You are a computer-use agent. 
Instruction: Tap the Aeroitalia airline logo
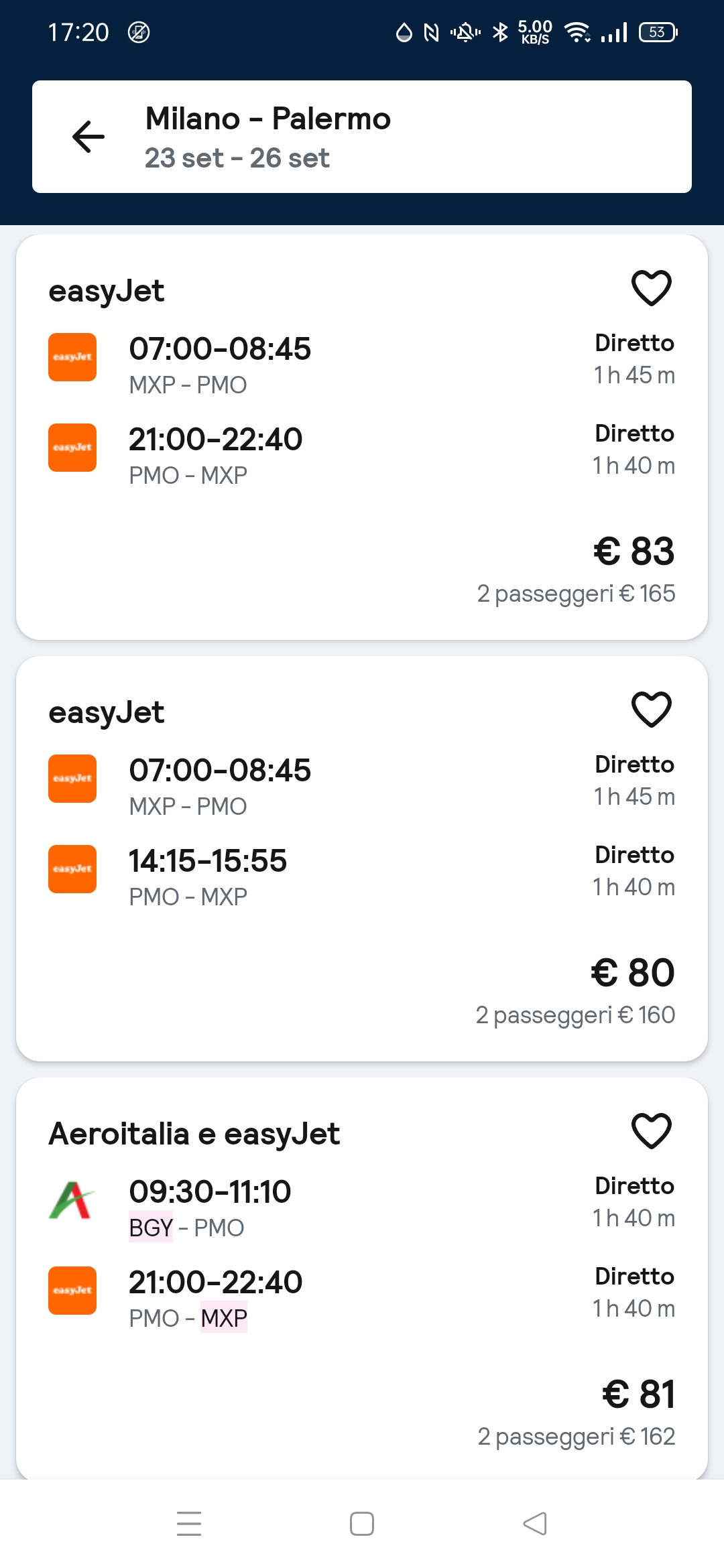pyautogui.click(x=72, y=1200)
